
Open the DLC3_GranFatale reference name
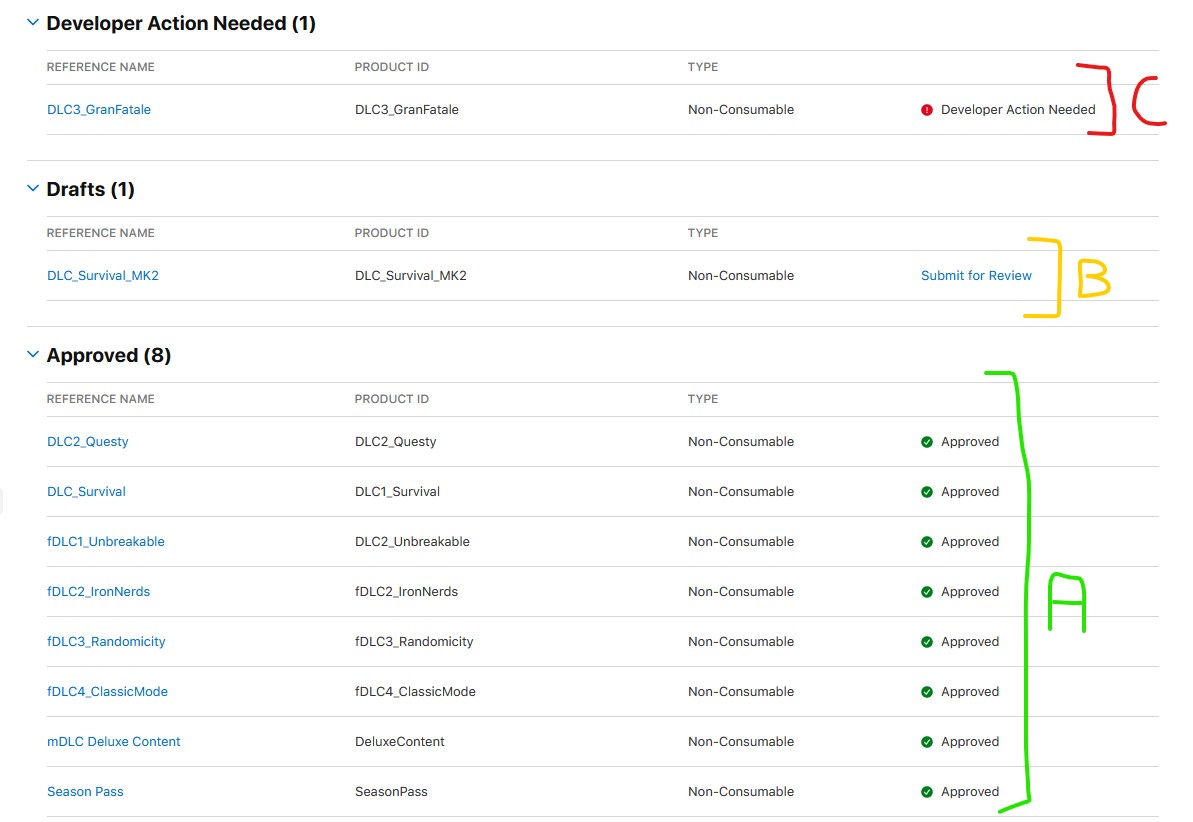pos(99,110)
